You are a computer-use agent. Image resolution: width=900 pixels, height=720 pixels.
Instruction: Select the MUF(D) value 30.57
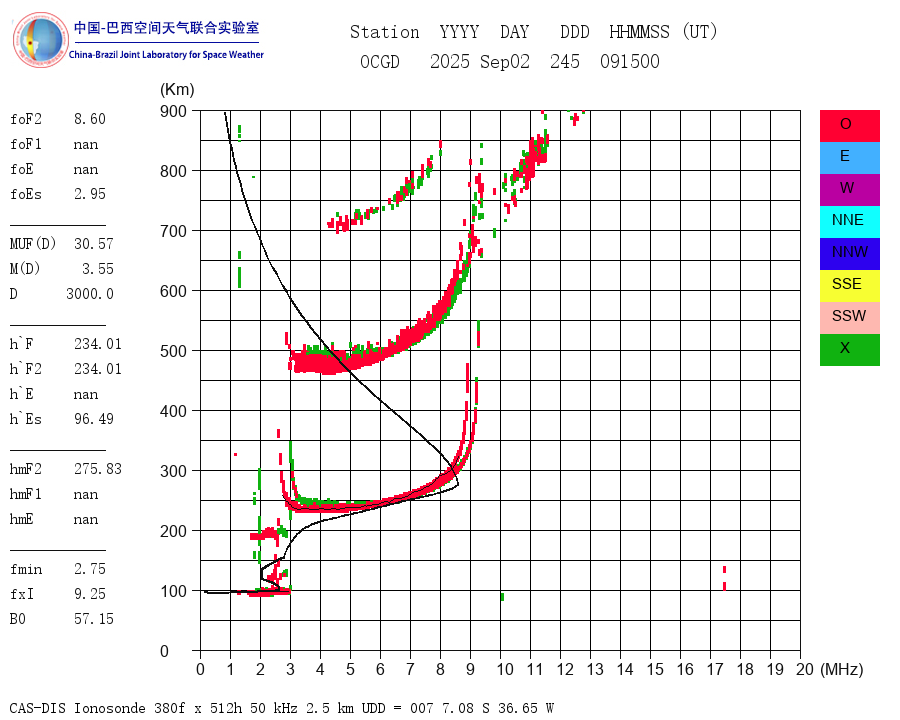click(94, 244)
